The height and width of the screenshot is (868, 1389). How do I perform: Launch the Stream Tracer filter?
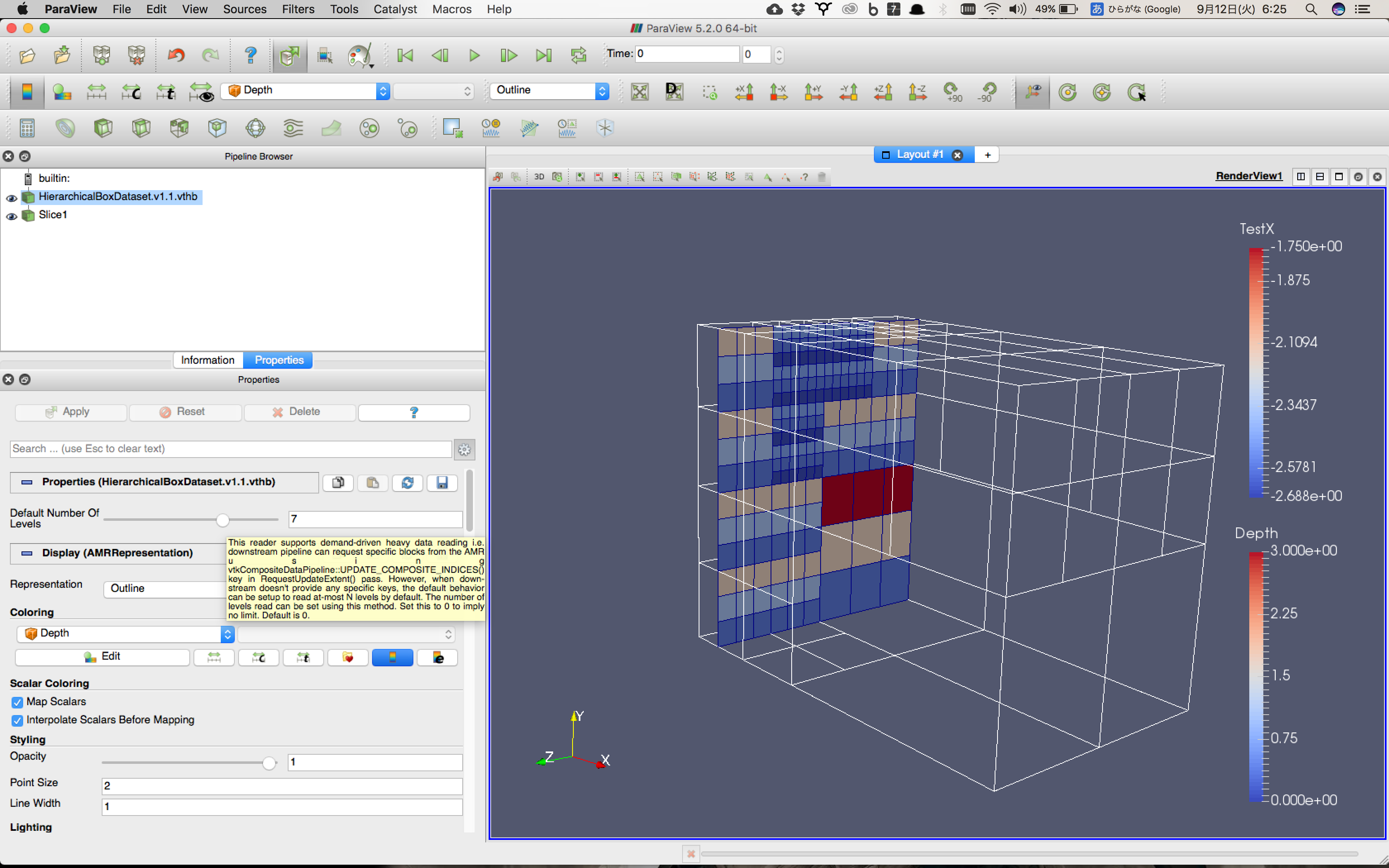point(293,127)
